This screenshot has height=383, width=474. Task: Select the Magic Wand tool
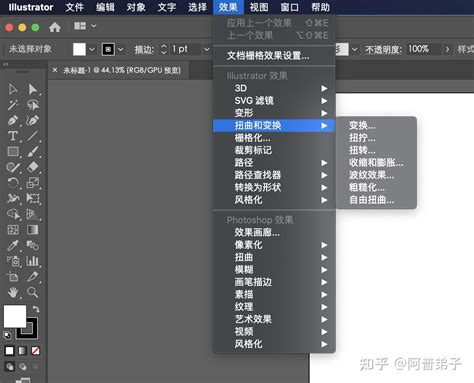tap(13, 105)
